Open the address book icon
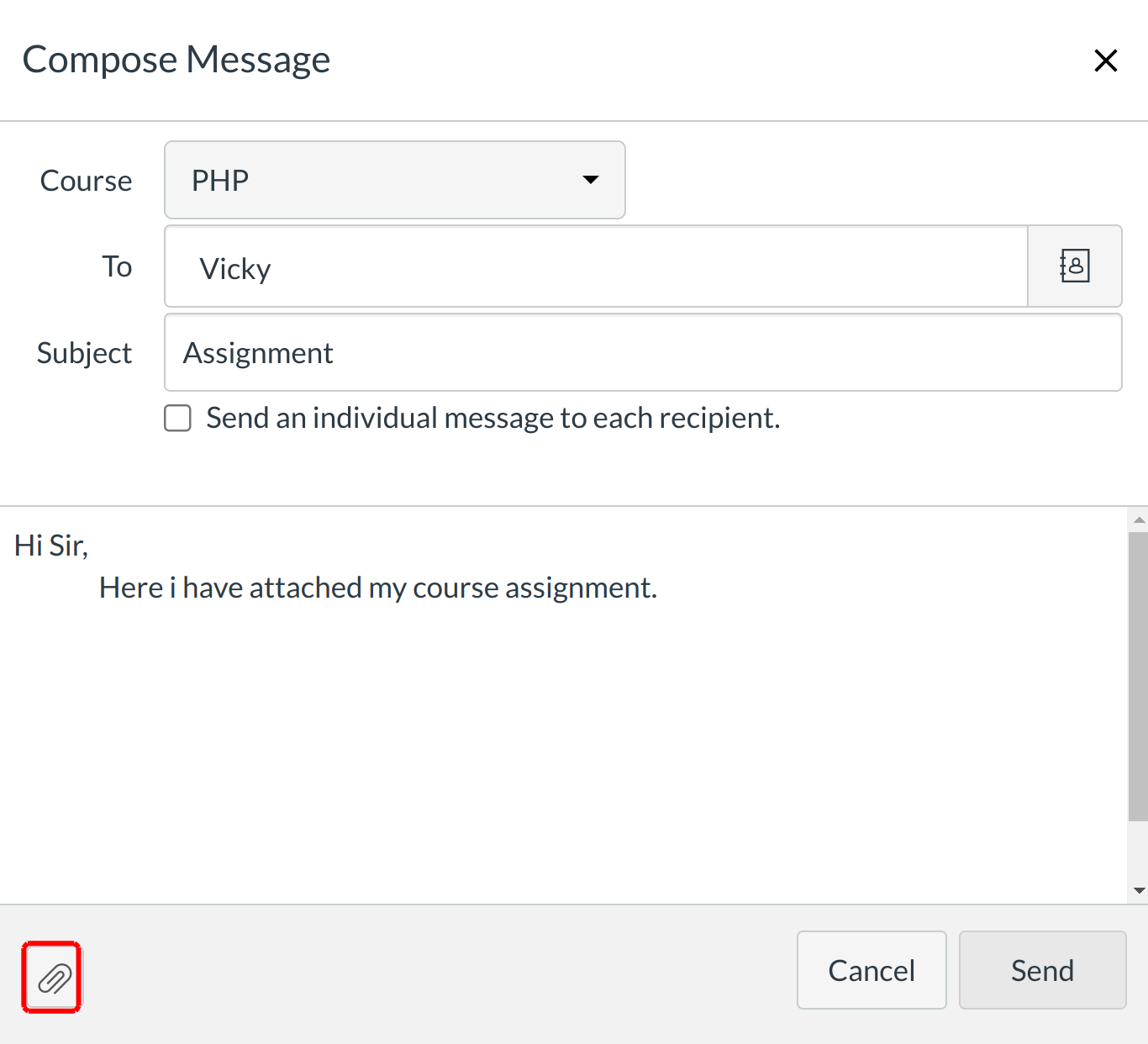Image resolution: width=1148 pixels, height=1044 pixels. point(1074,266)
